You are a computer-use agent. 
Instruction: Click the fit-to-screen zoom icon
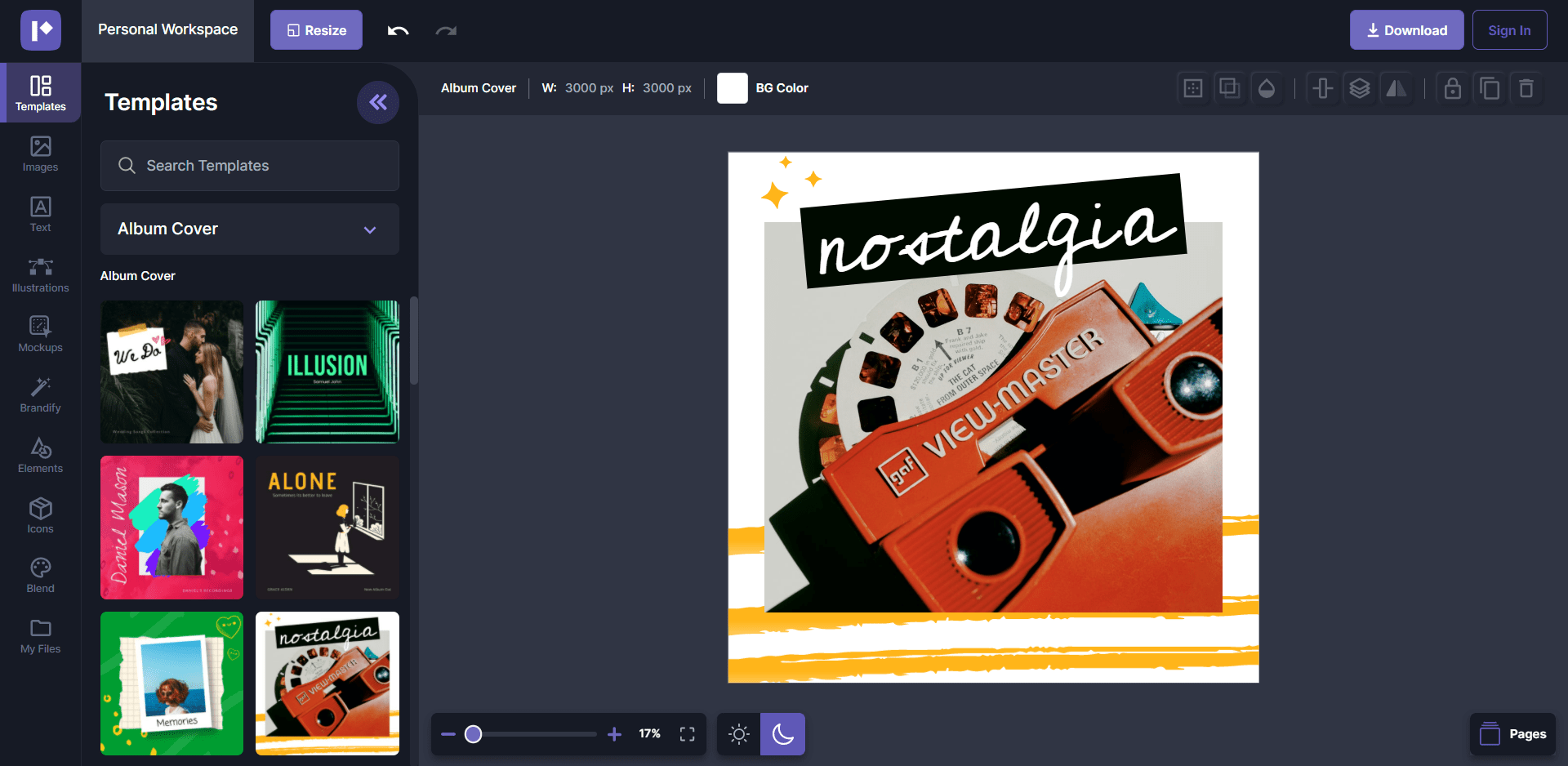coord(687,734)
